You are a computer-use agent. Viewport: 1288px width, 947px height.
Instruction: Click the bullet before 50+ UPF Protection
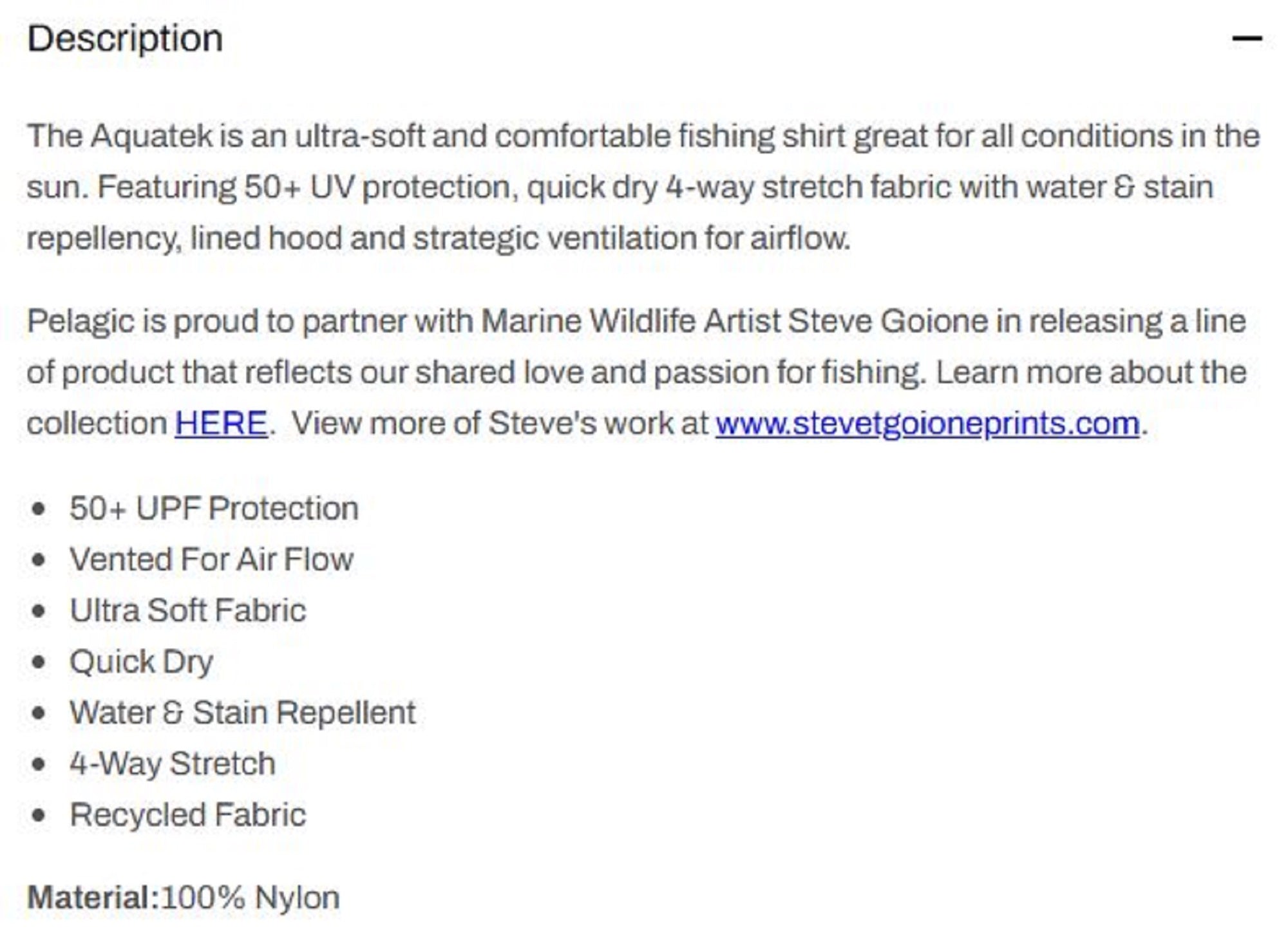[x=39, y=509]
